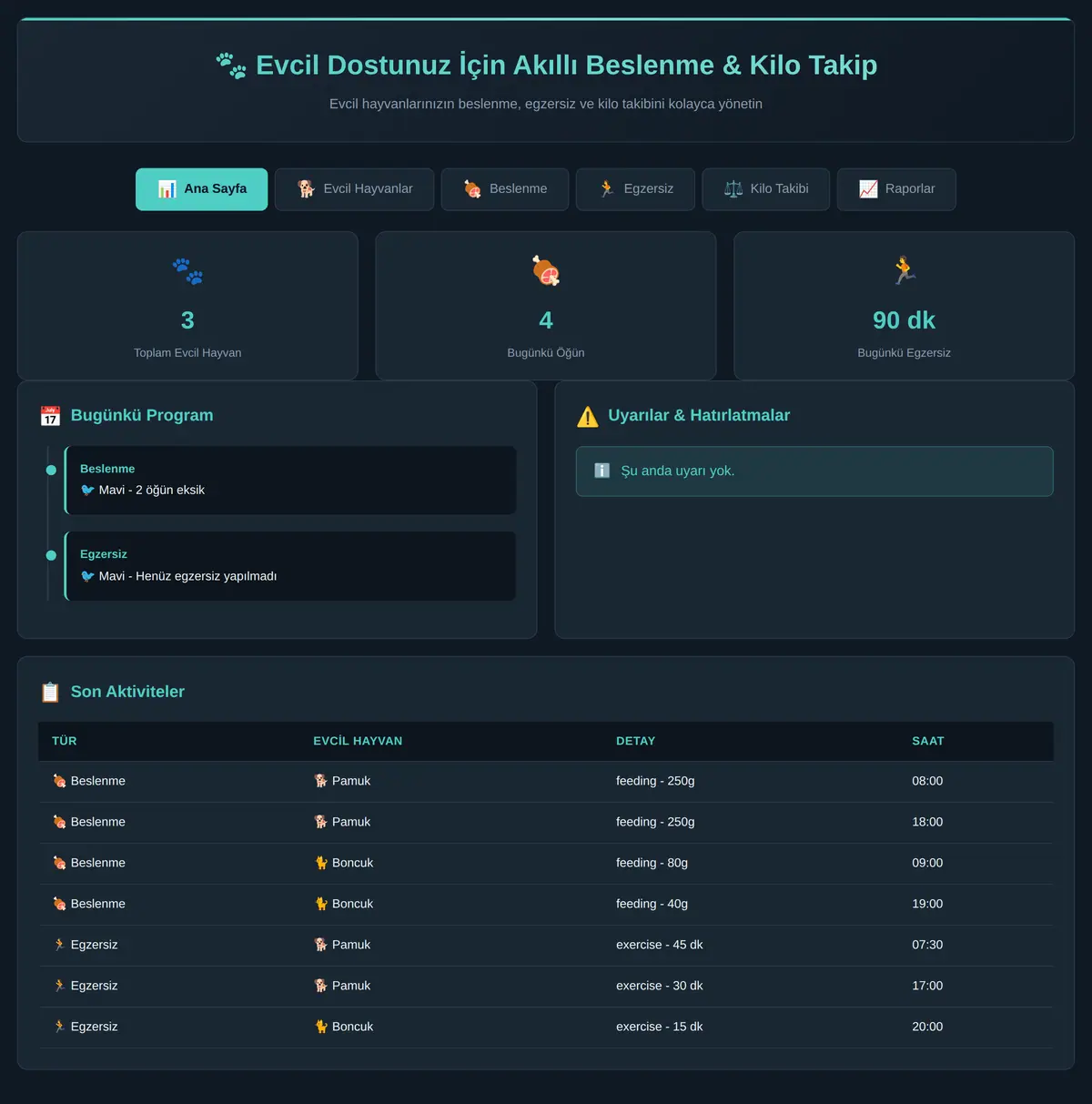Click the runner icon in the 17:00 row
This screenshot has width=1092, height=1104.
pyautogui.click(x=59, y=986)
